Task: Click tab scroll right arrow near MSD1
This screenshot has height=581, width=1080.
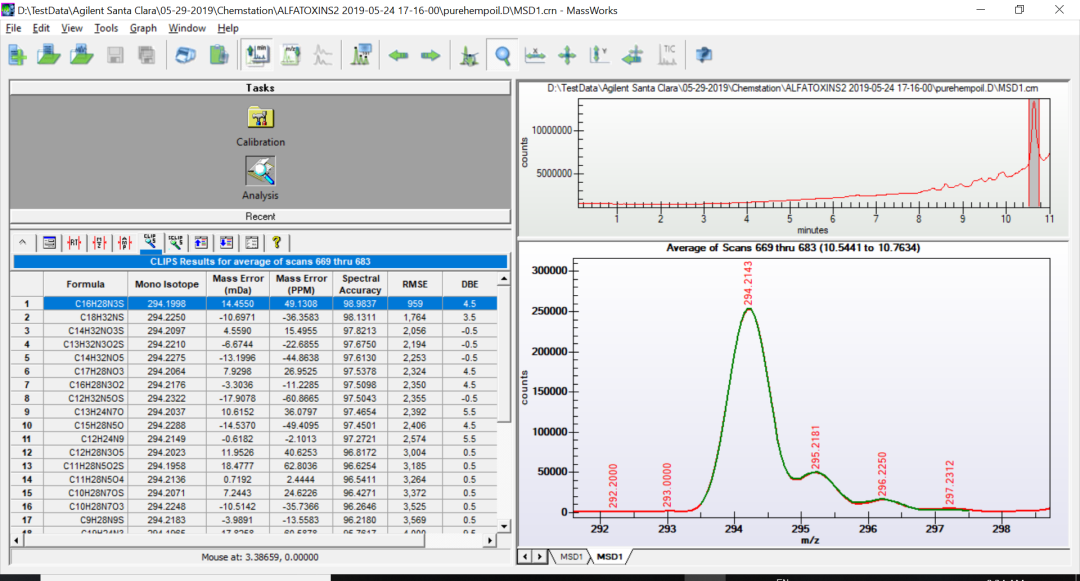Action: (540, 555)
